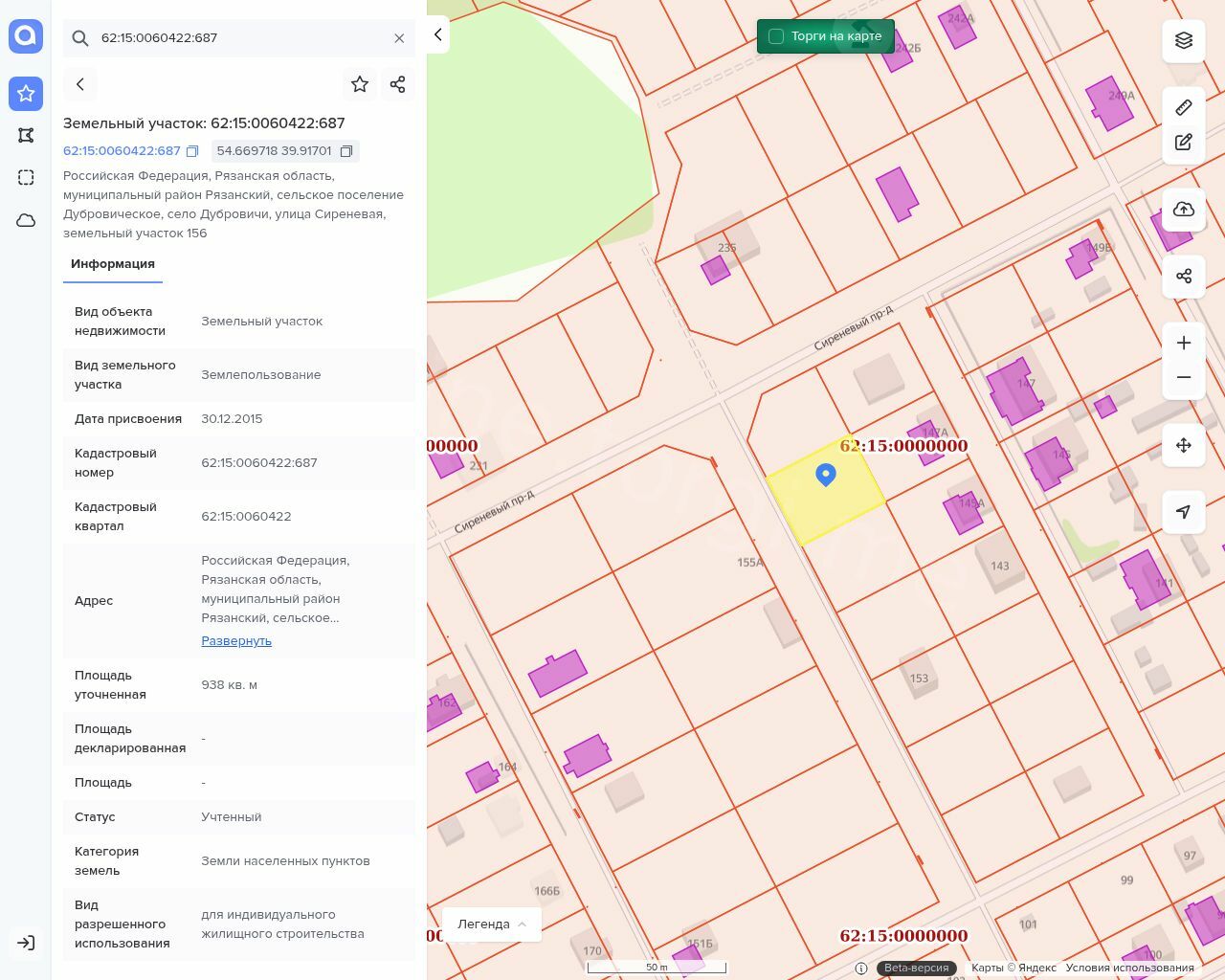Select the ruler measurement tool
The height and width of the screenshot is (980, 1225).
[1184, 107]
